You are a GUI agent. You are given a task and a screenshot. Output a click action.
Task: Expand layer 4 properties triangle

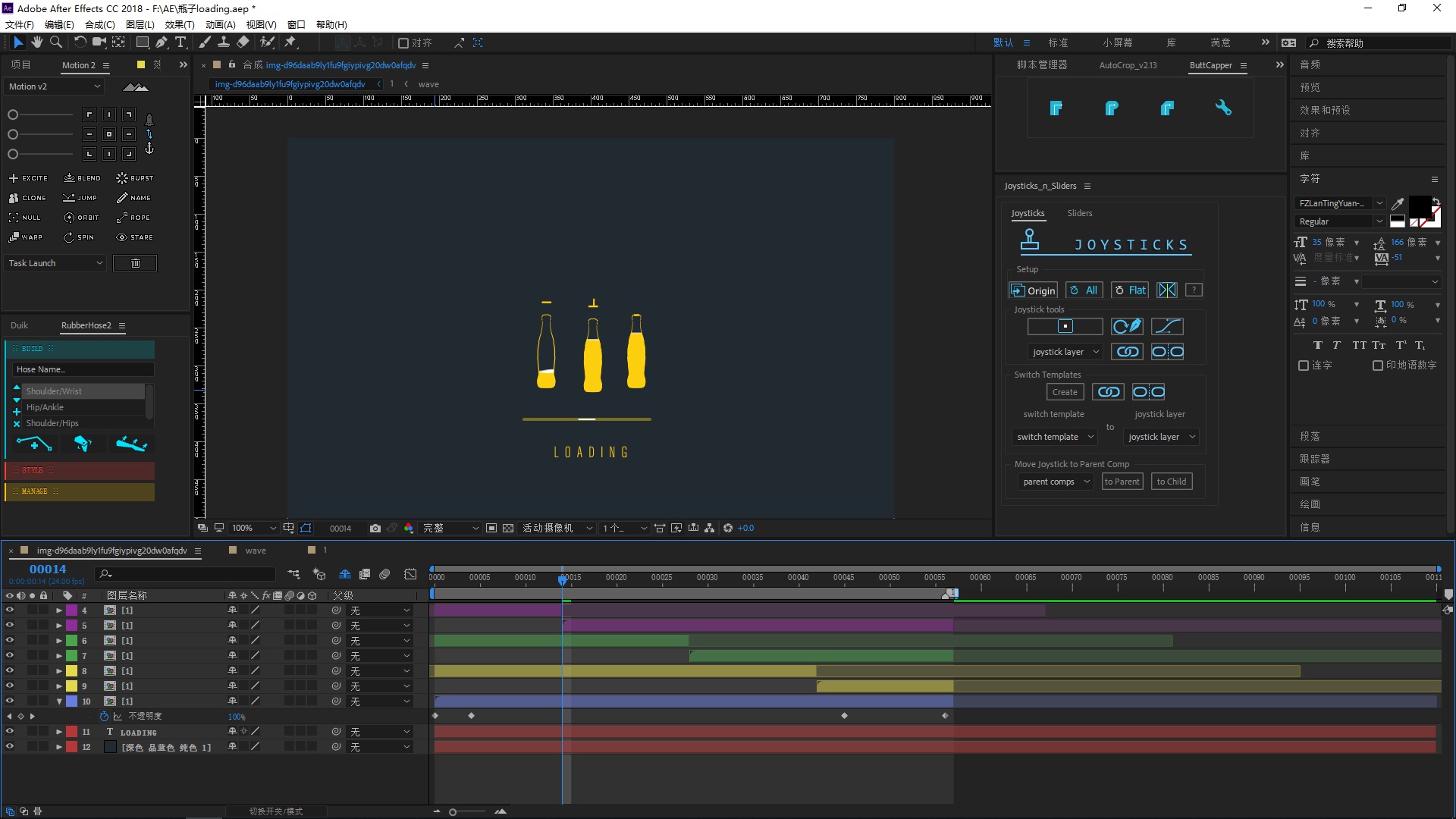tap(59, 610)
